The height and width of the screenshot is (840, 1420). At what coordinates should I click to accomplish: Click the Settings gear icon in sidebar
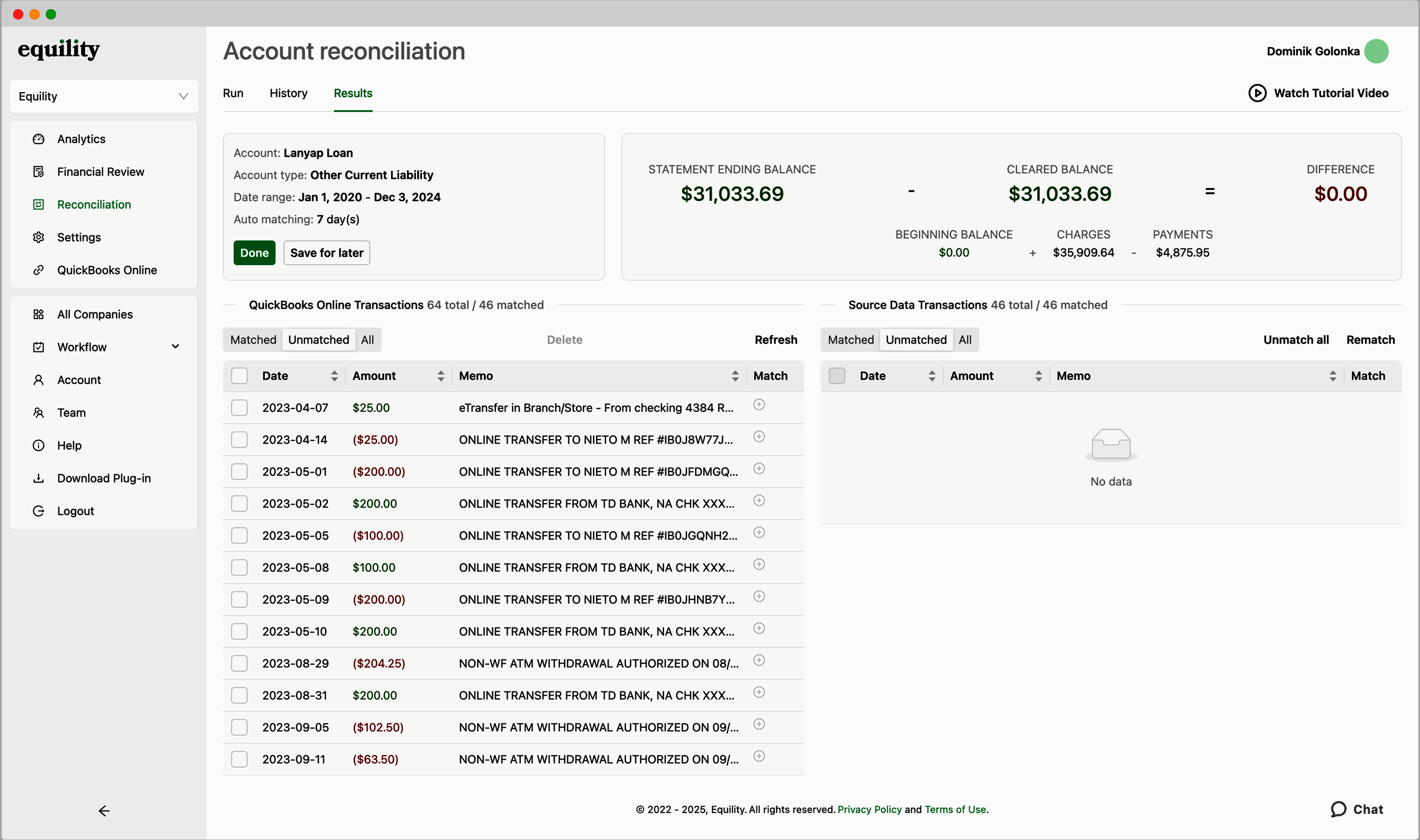point(38,237)
